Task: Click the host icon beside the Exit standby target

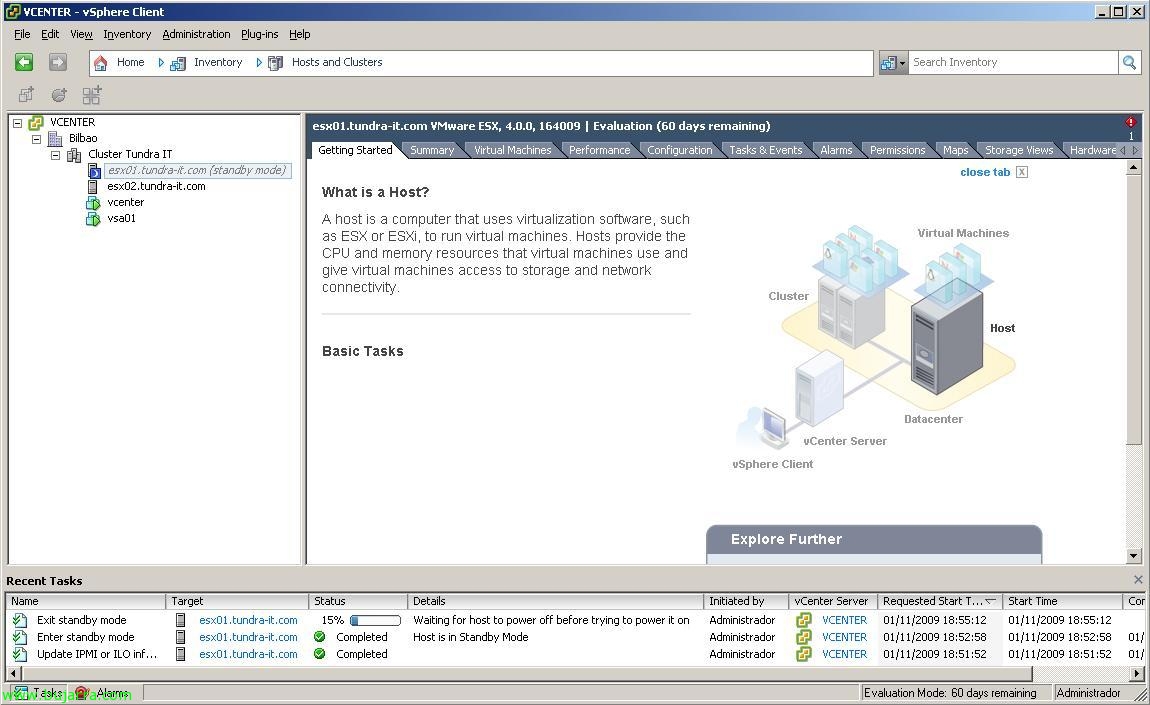Action: pyautogui.click(x=180, y=620)
